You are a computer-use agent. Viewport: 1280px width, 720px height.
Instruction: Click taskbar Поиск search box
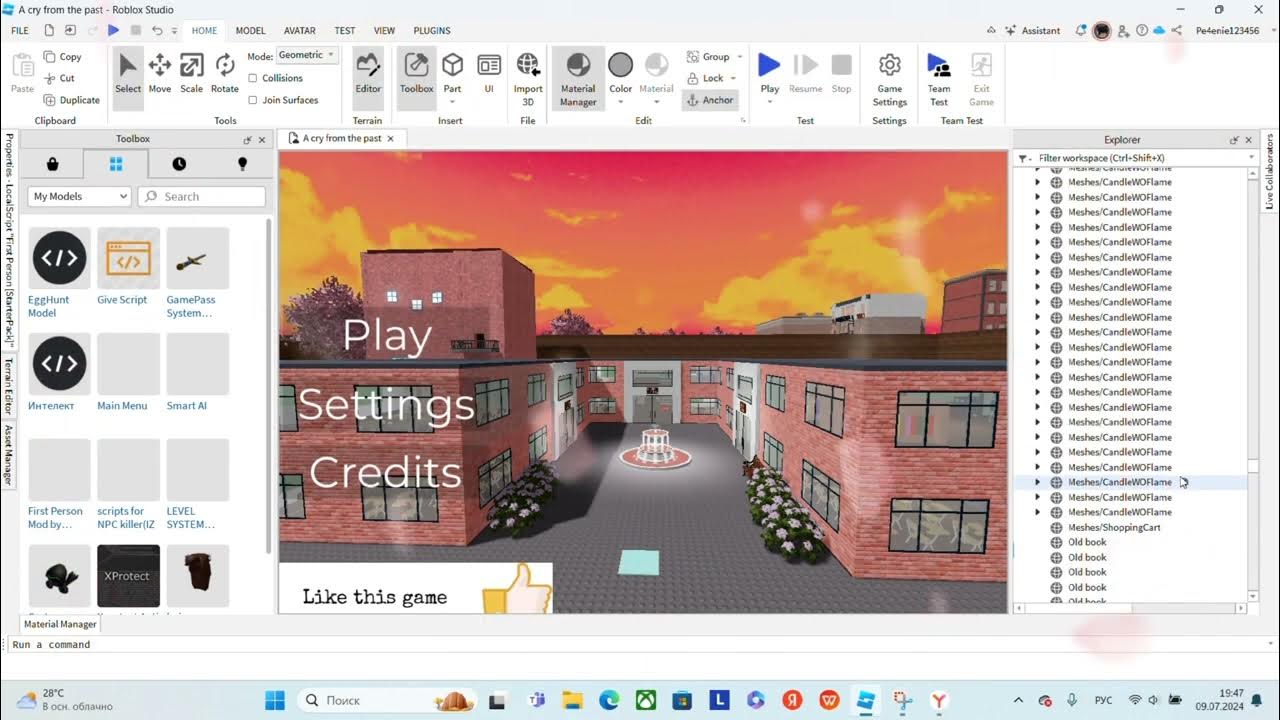tap(387, 701)
